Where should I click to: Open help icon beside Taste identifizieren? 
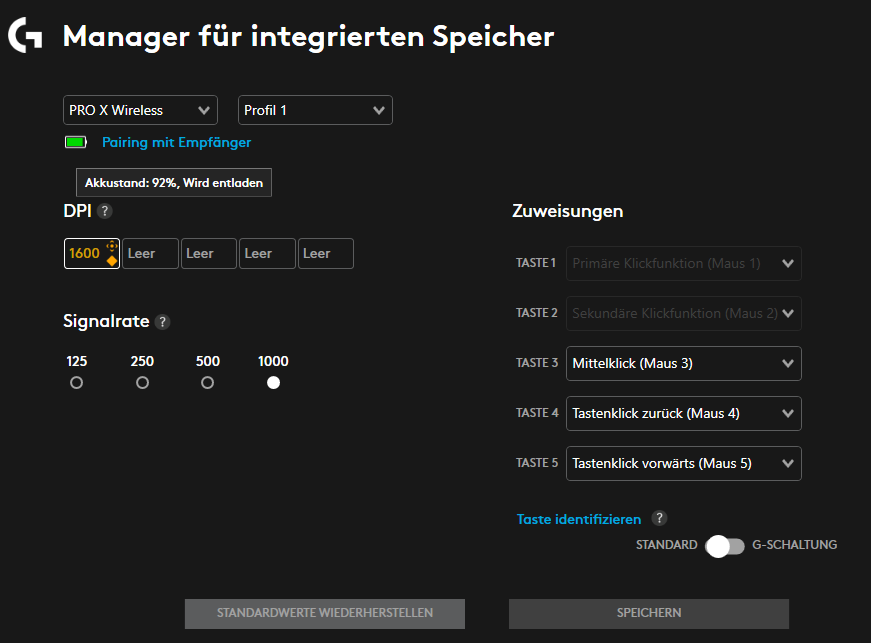[x=659, y=518]
